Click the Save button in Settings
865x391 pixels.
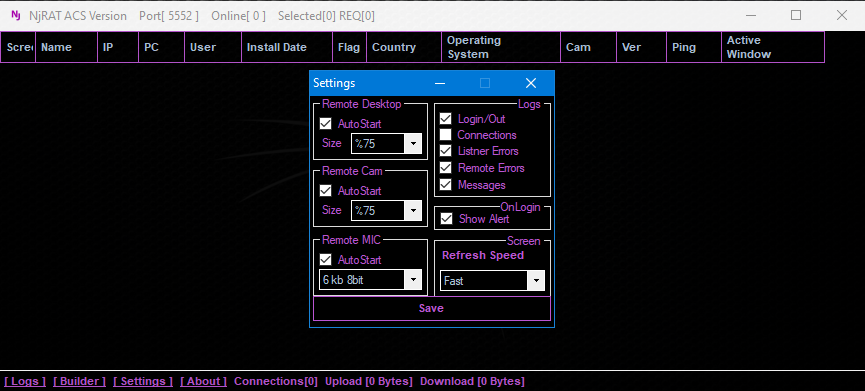(431, 308)
